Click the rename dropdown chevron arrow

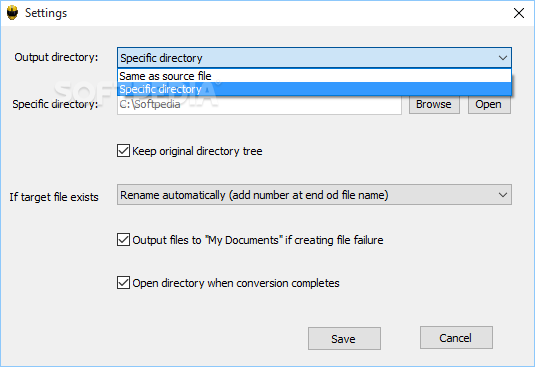click(503, 195)
